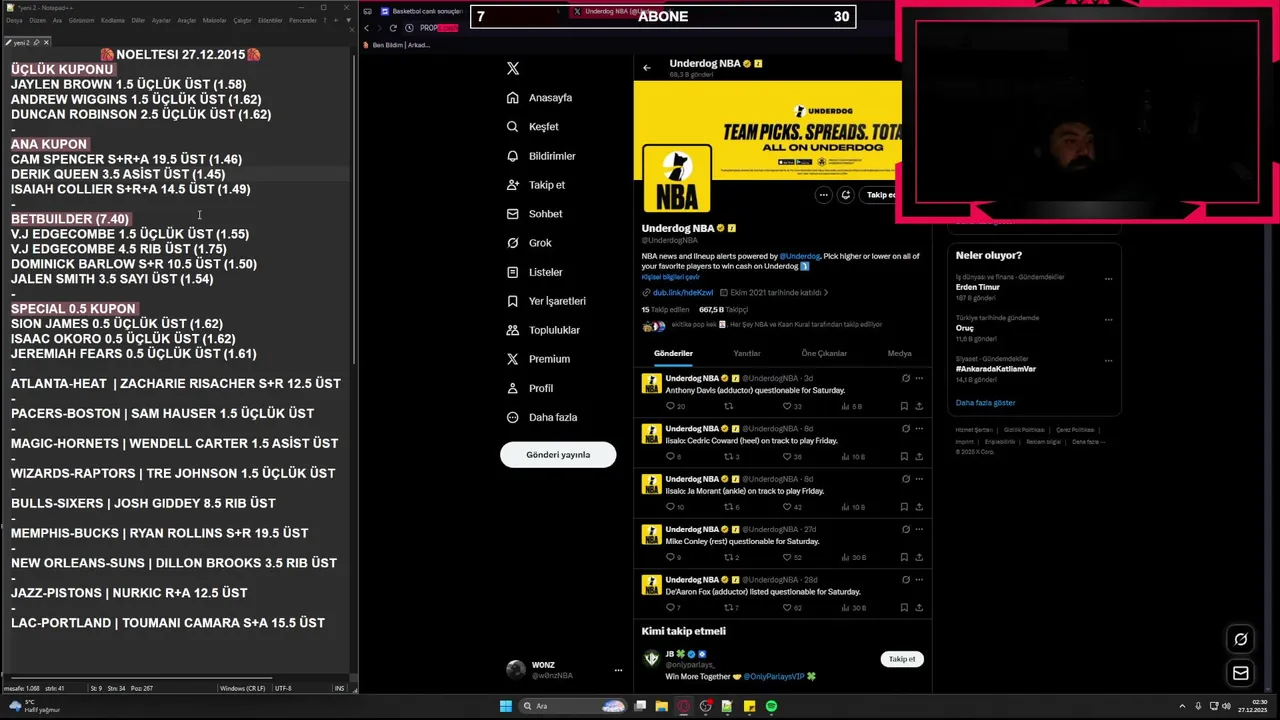Follow JB with Takip et button
1280x720 pixels.
click(x=902, y=659)
